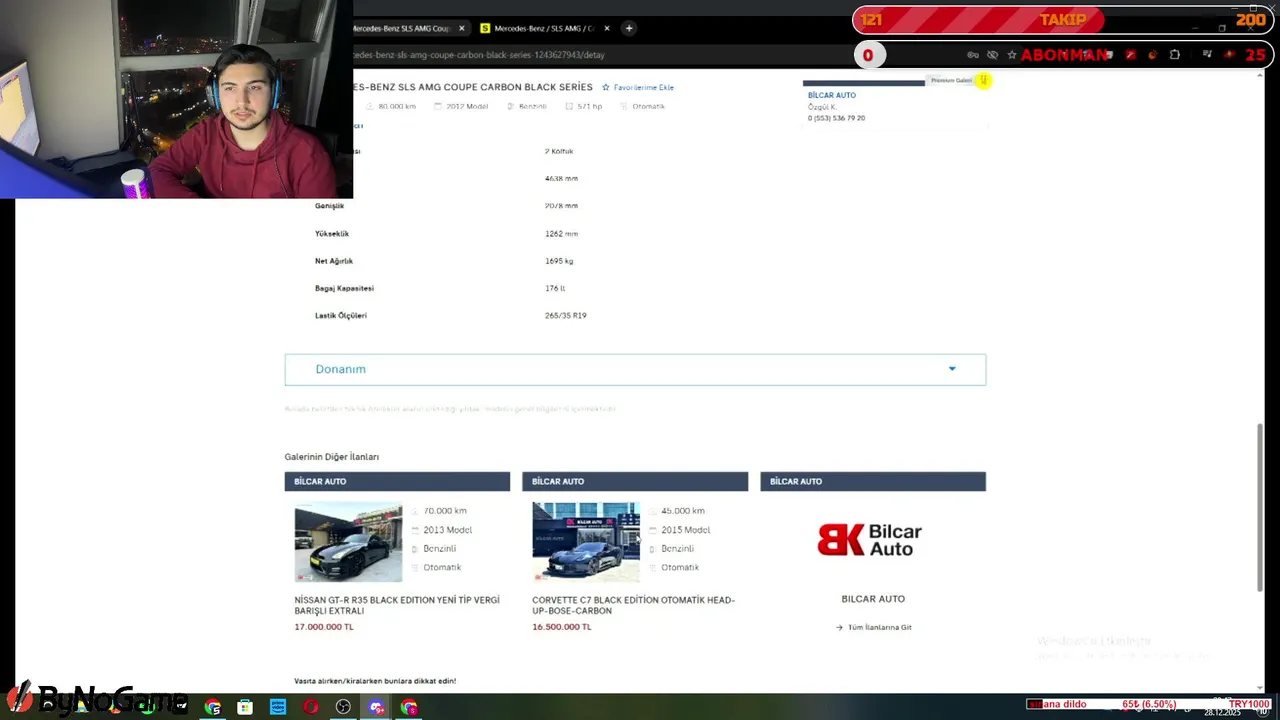
Task: Click BİLCAR AUTO header above Corvette card
Action: (x=635, y=481)
